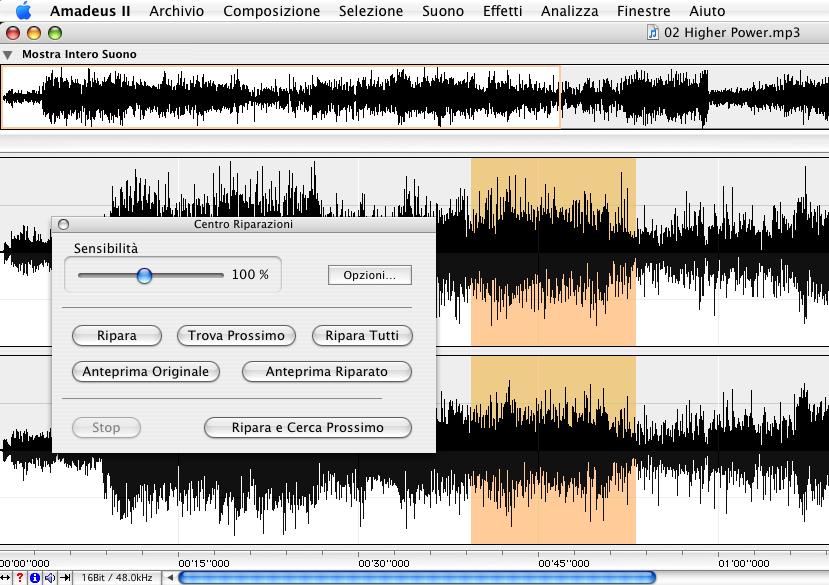
Task: Click the Centro Riparazioni title bar
Action: tap(244, 224)
